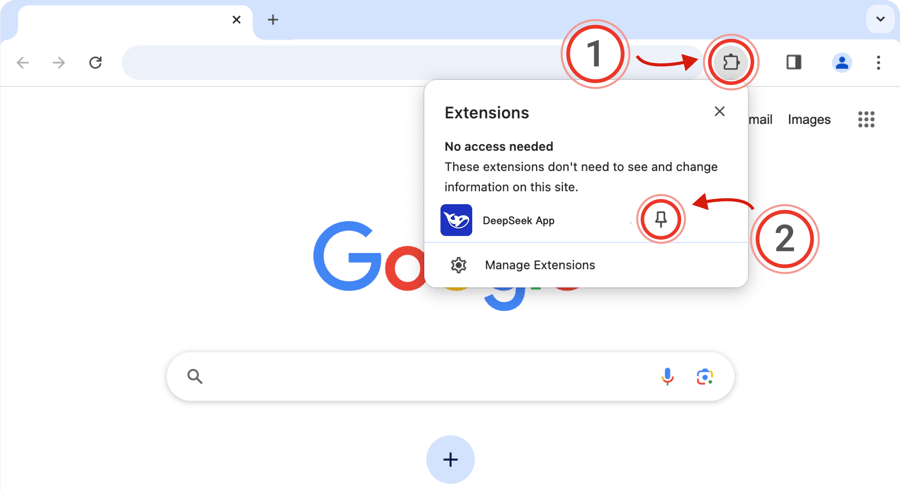
Task: Expand the tab search dropdown
Action: (880, 20)
